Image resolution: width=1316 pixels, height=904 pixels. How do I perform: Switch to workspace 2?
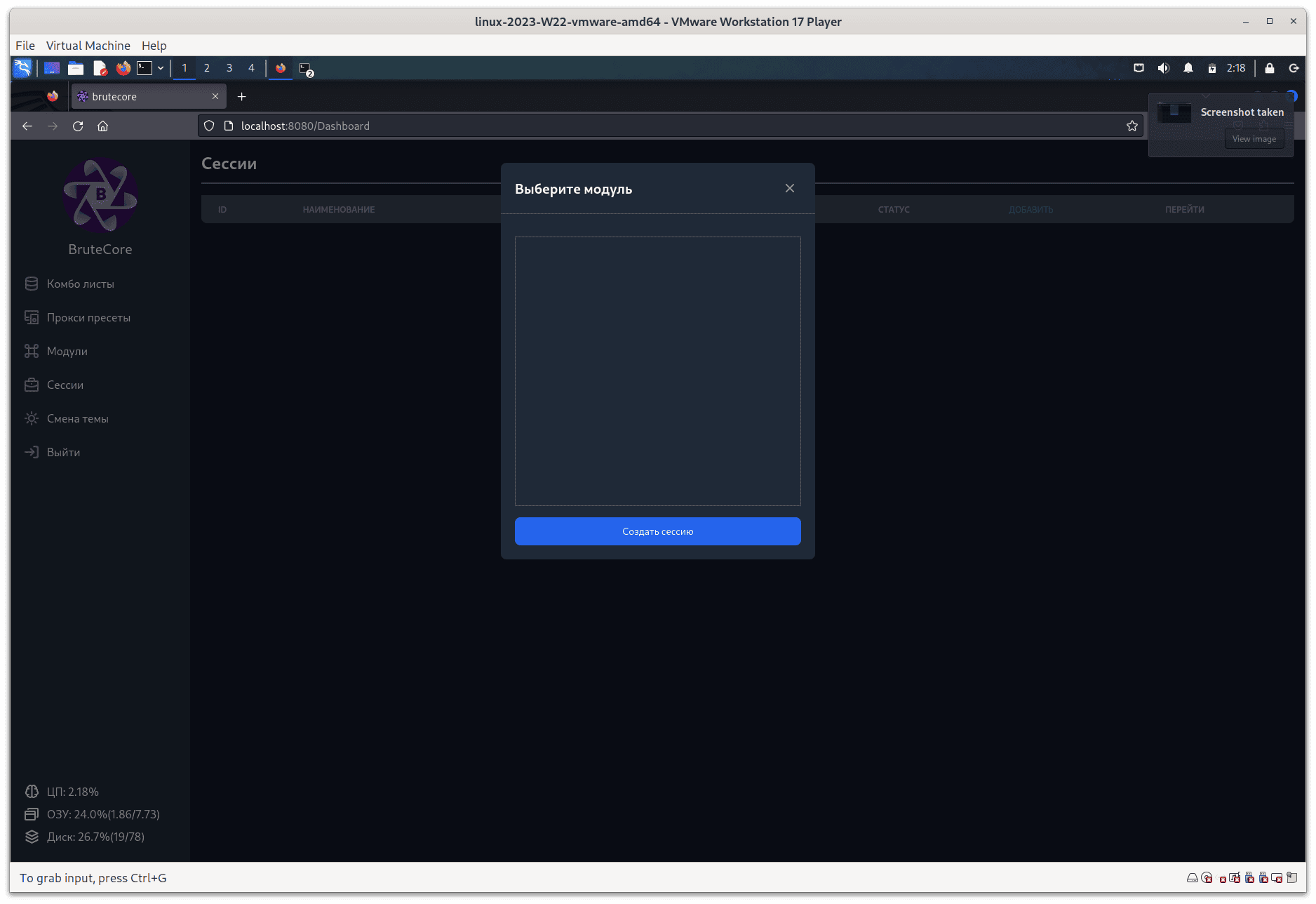[207, 68]
